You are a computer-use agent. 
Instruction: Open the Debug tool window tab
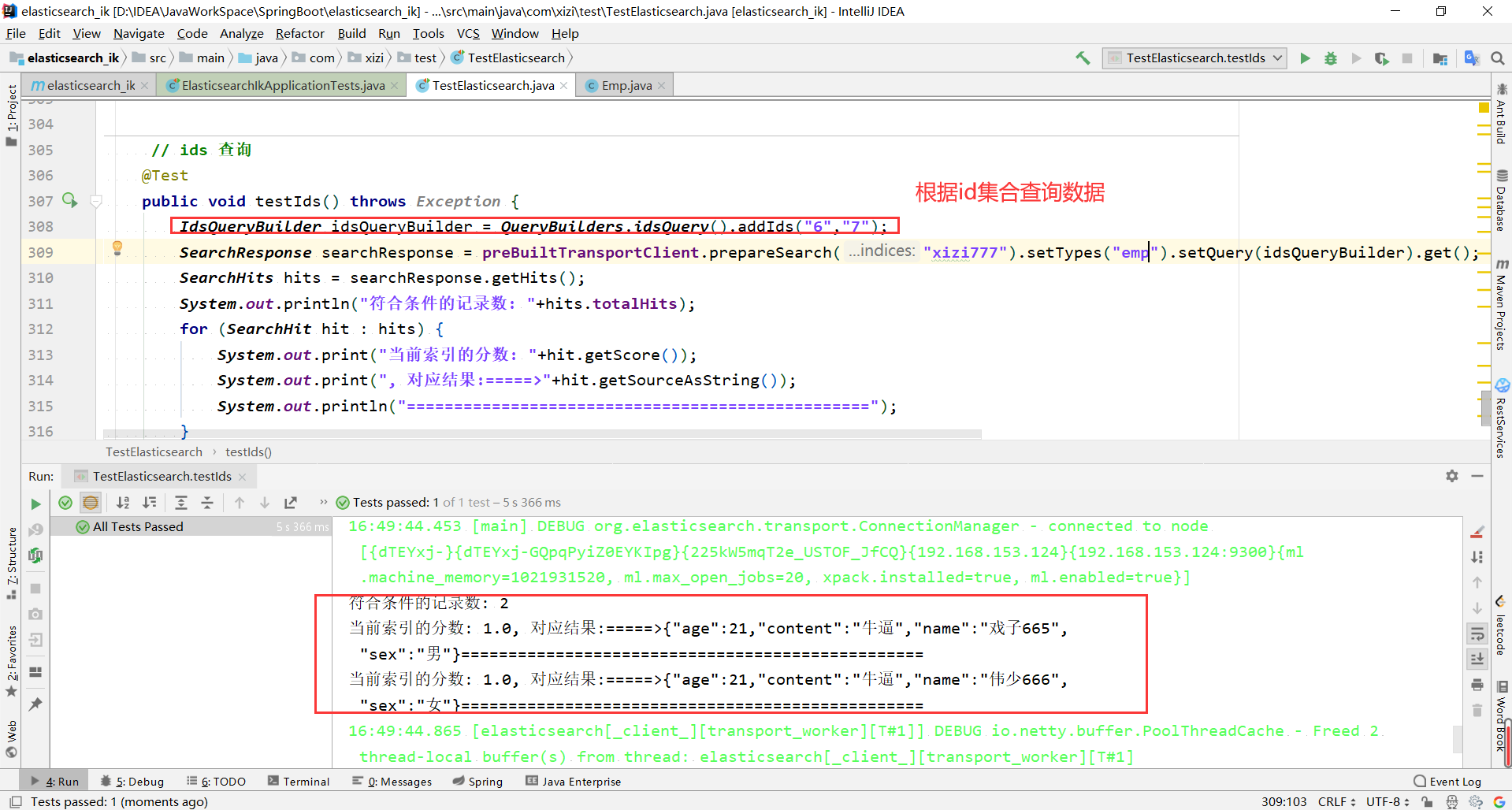click(x=132, y=781)
